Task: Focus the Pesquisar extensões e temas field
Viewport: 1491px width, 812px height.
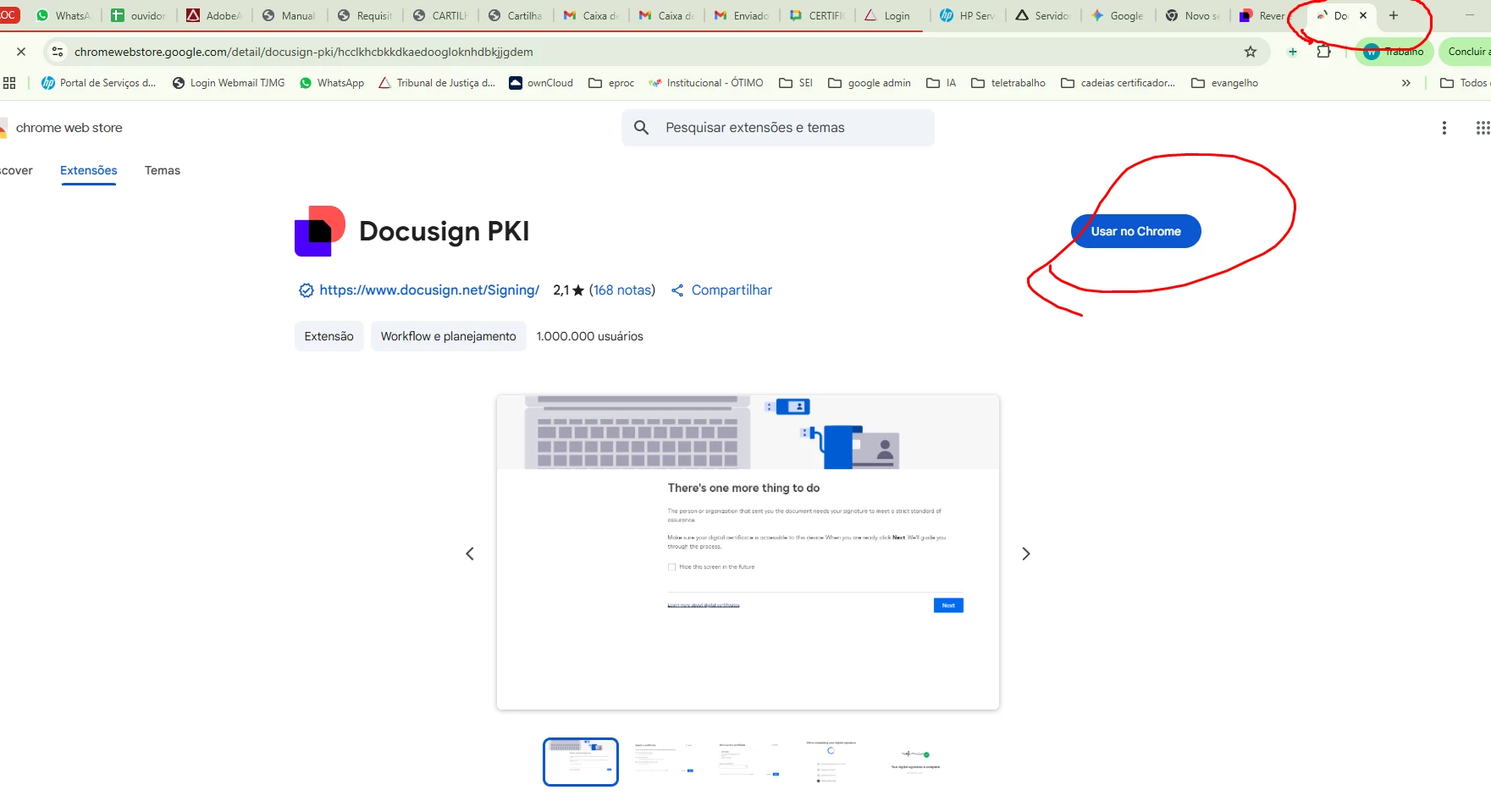Action: [777, 128]
